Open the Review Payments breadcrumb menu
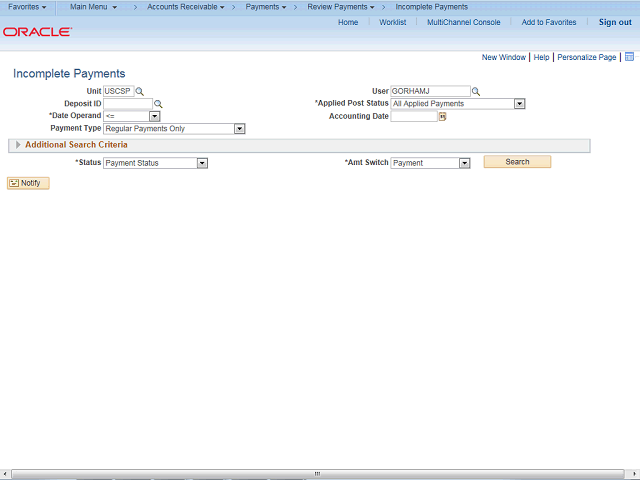640x480 pixels. (x=341, y=7)
